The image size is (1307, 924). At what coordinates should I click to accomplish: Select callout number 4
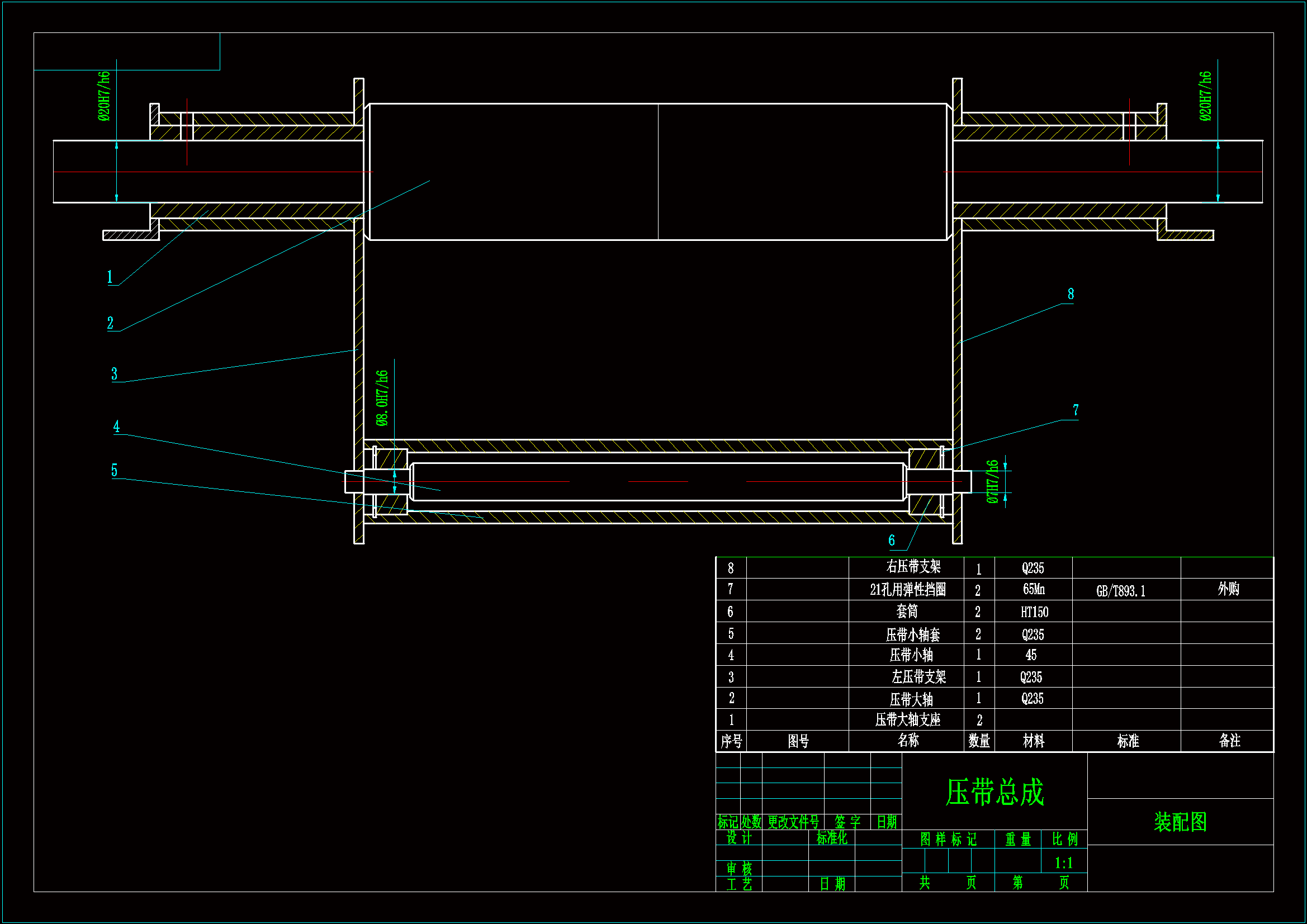[x=116, y=427]
